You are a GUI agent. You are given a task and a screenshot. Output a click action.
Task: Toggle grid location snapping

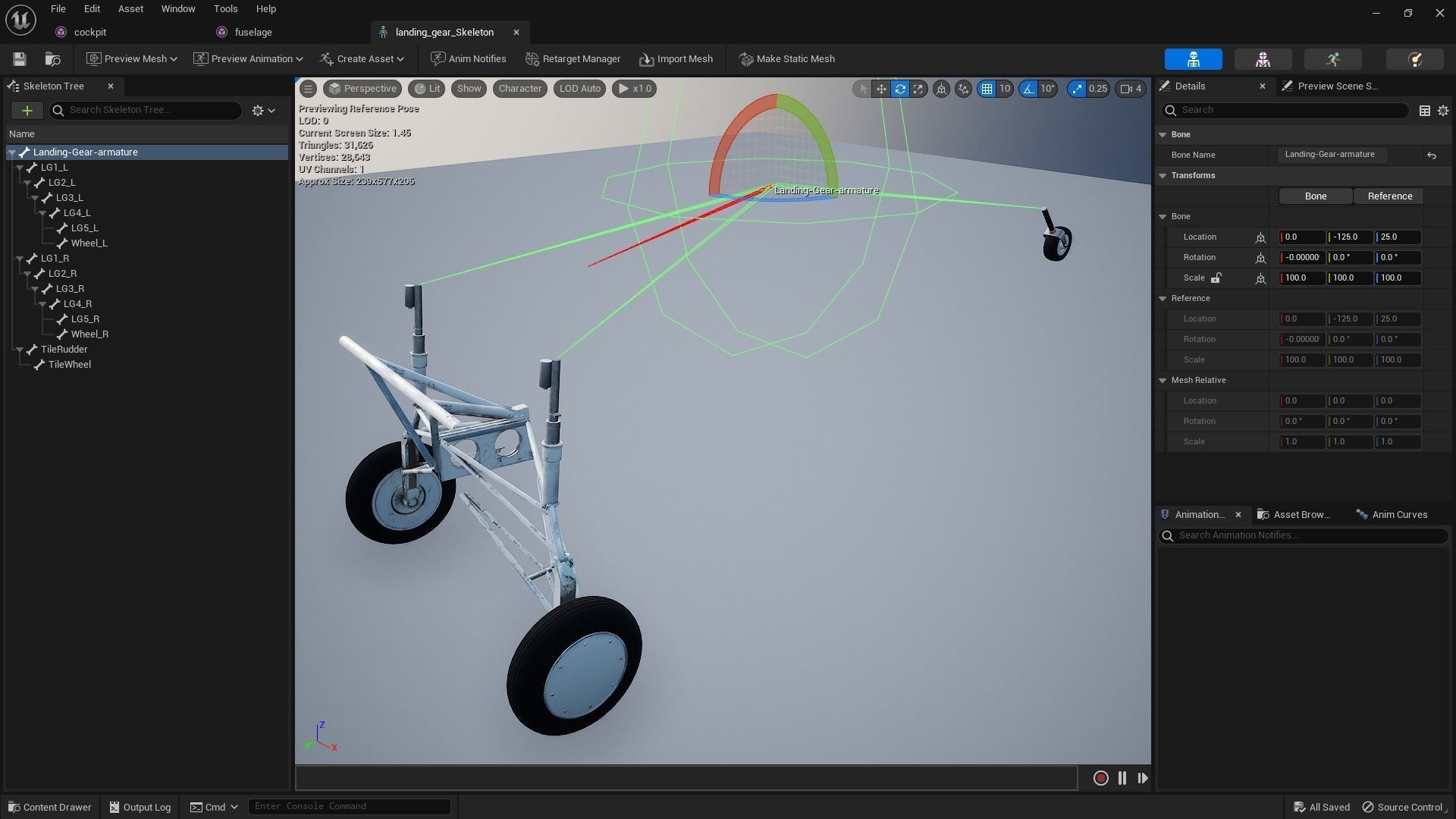tap(987, 89)
